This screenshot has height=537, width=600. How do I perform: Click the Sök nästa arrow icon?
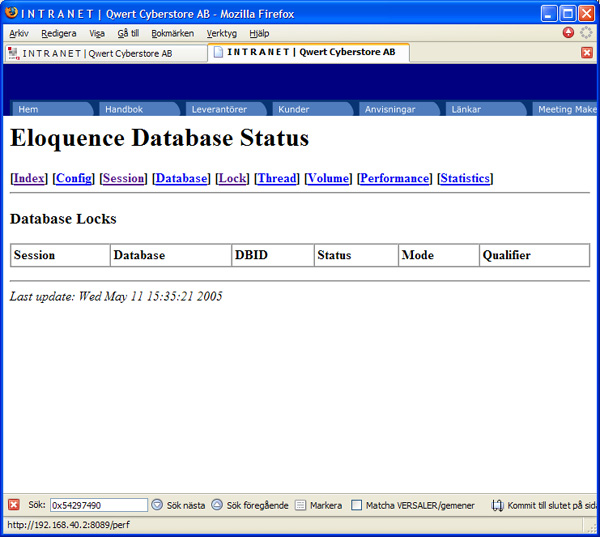[x=157, y=505]
